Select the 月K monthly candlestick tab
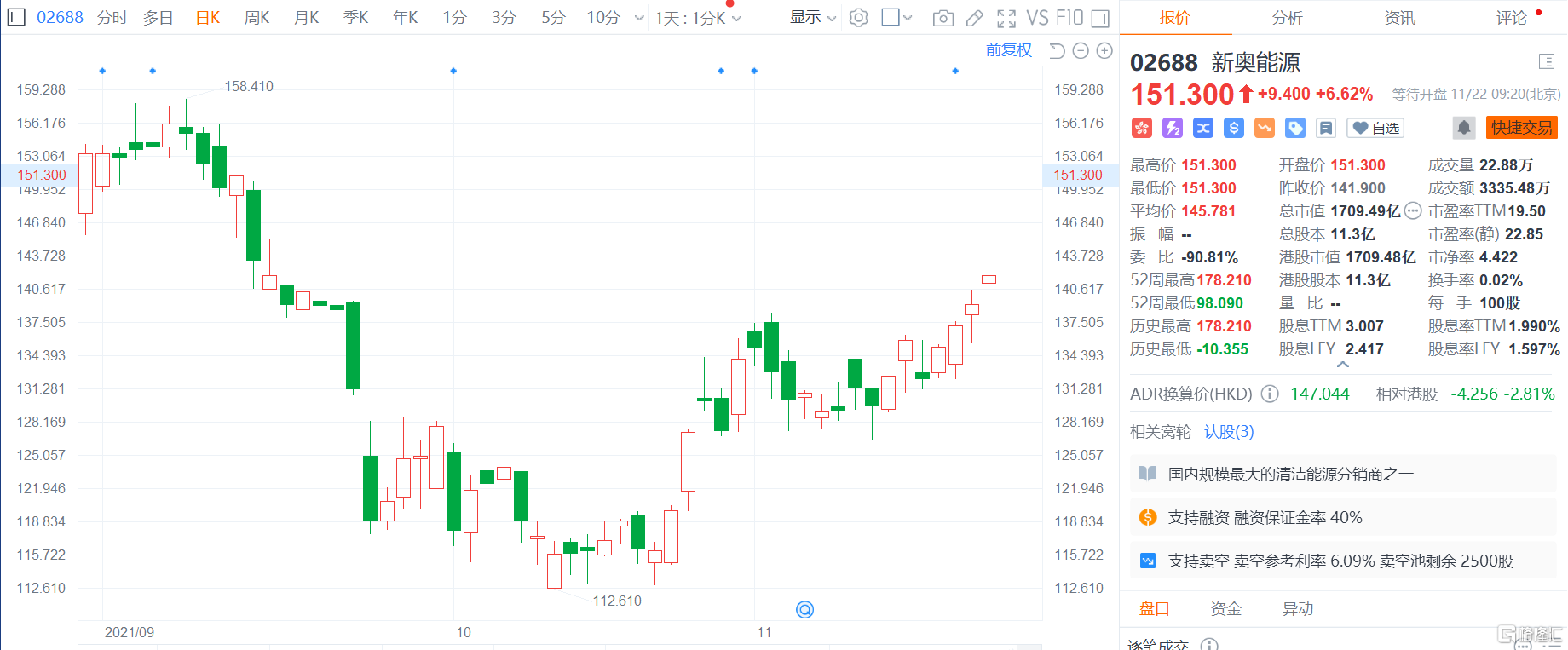 (x=306, y=17)
